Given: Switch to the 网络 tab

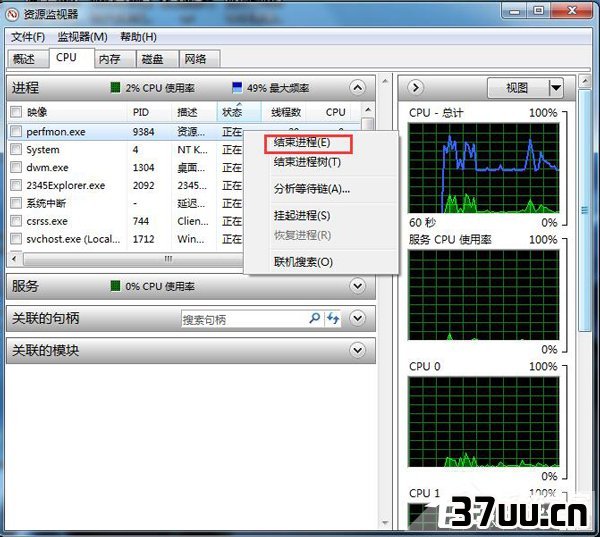Looking at the screenshot, I should (x=199, y=59).
